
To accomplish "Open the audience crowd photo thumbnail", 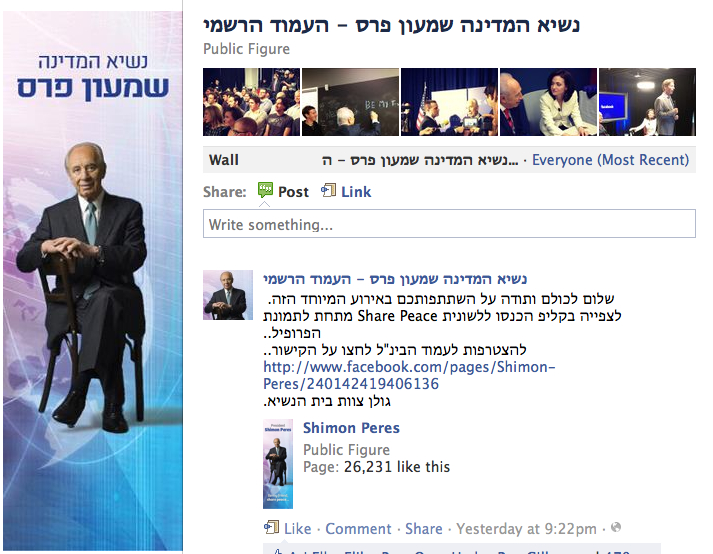I will (251, 102).
